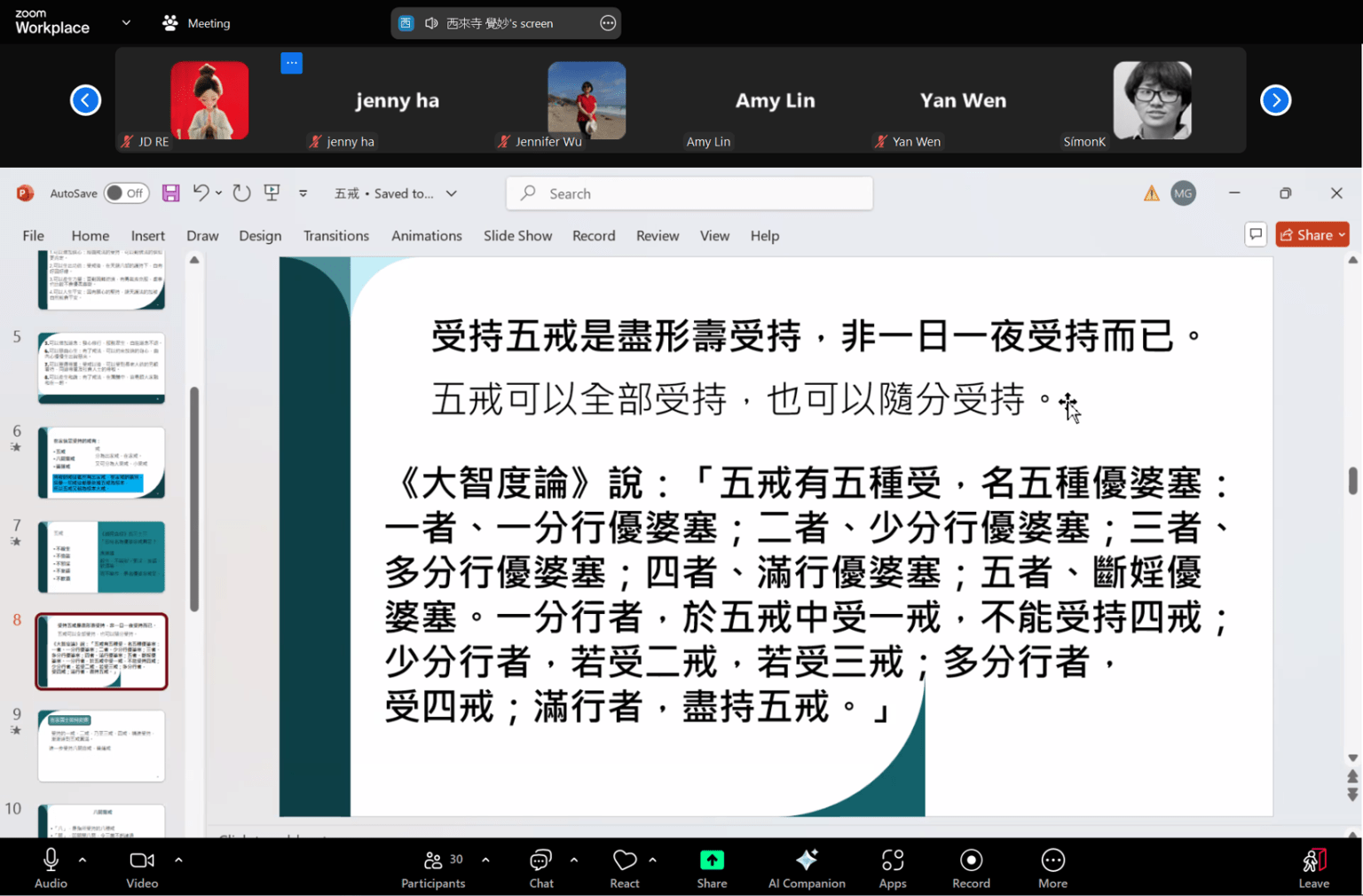Toggle AutoSave off or on
Screen dimensions: 1363x896
pyautogui.click(x=126, y=193)
